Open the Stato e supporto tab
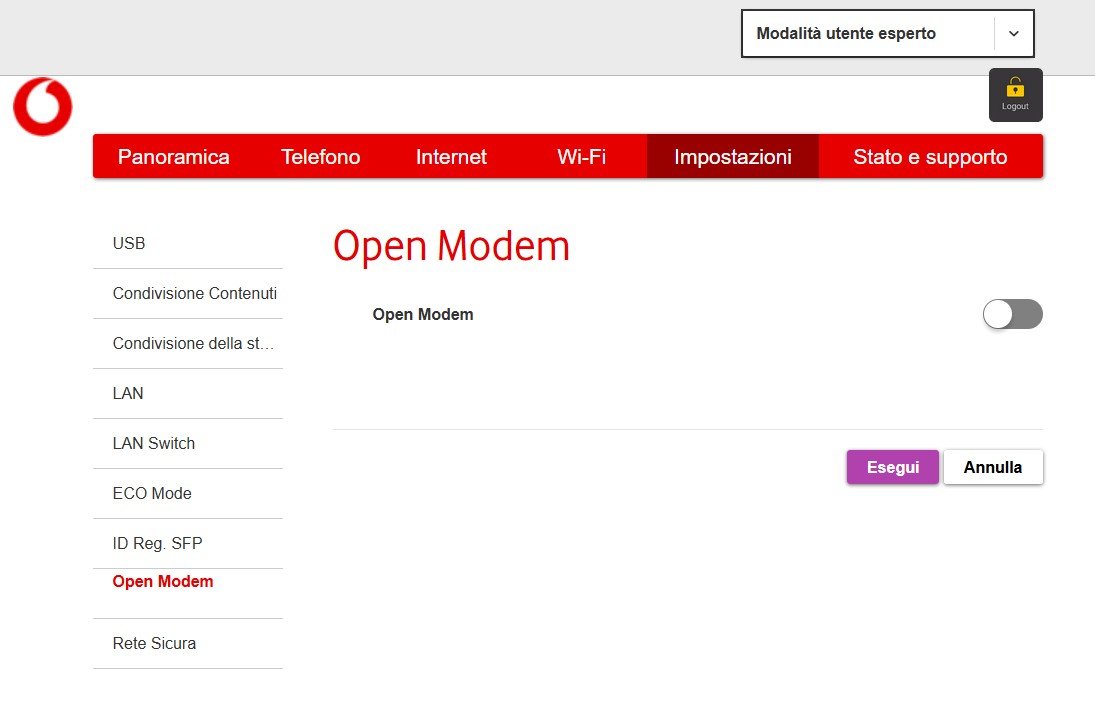 click(930, 156)
